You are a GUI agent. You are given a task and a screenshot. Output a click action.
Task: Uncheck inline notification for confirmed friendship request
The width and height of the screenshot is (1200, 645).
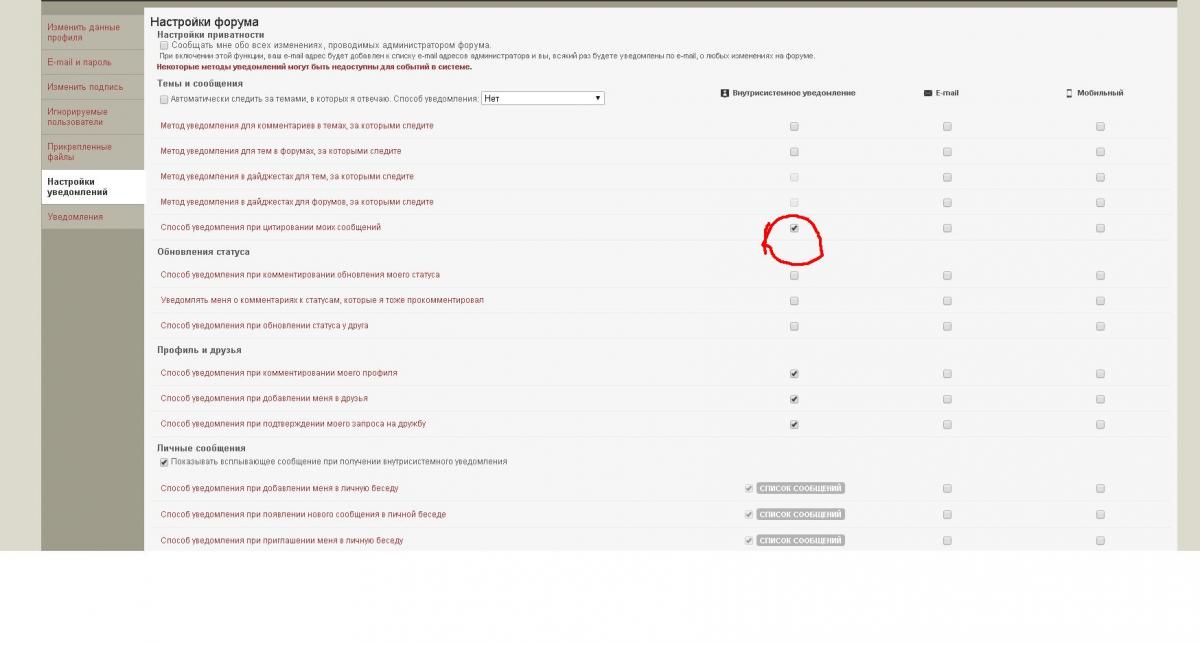click(x=794, y=424)
